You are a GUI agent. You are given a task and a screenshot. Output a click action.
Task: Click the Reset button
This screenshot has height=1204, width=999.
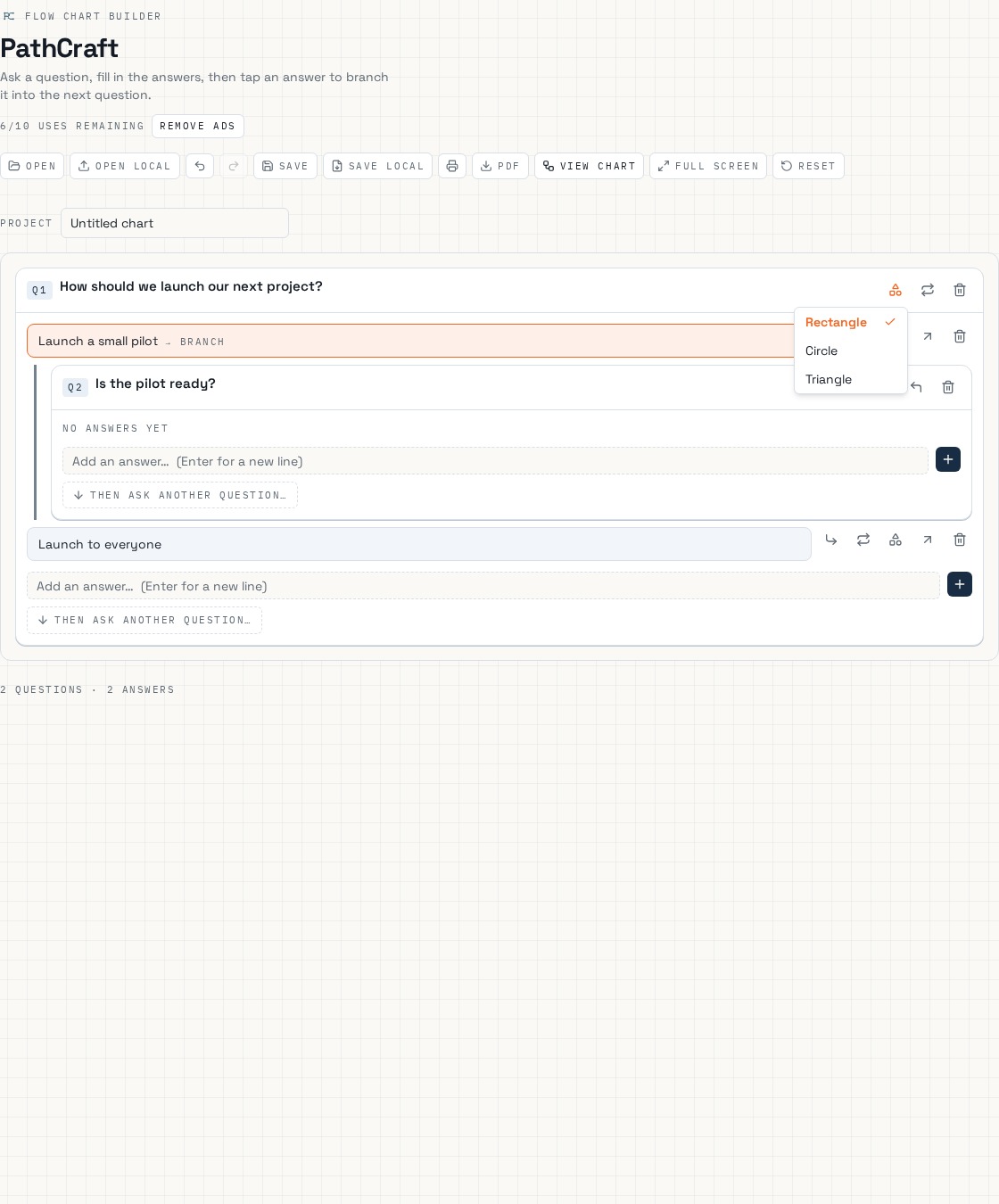coord(808,166)
